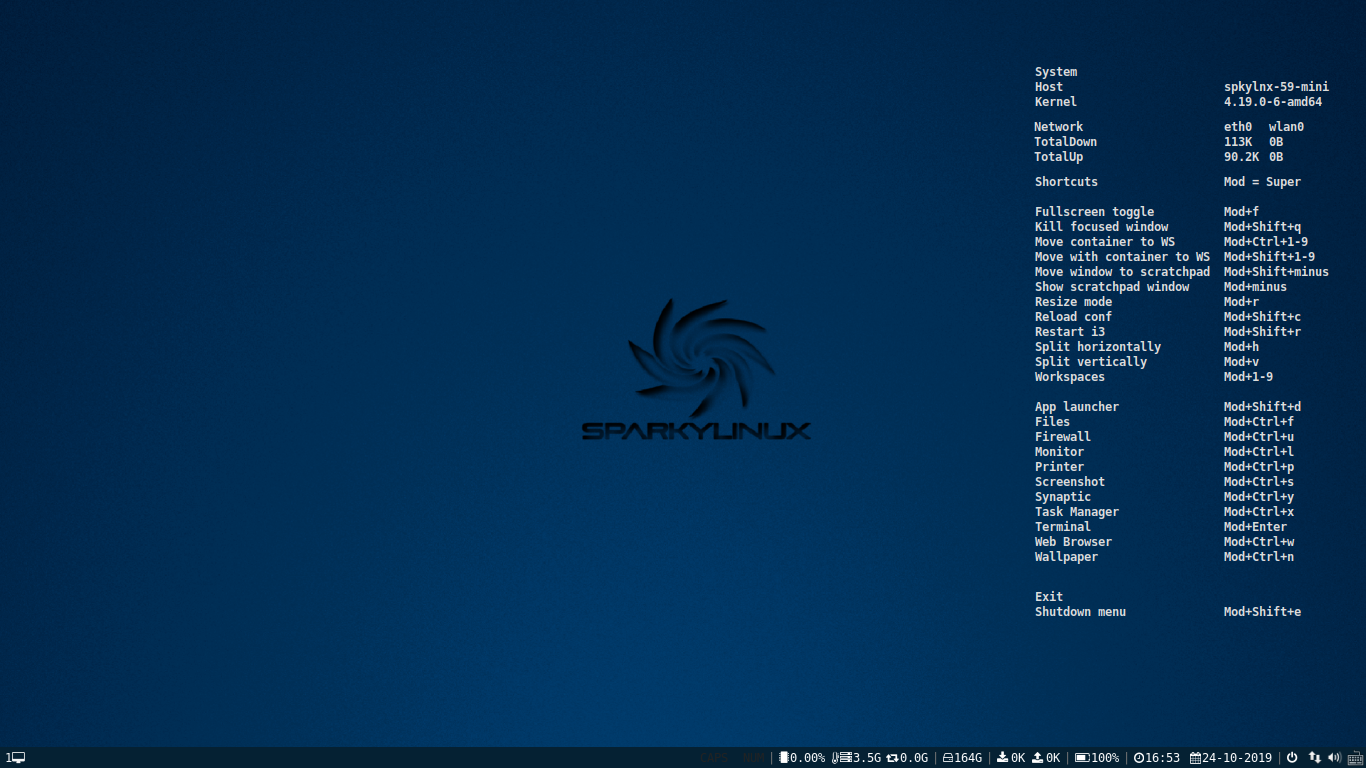
Task: Click the date 24-10-2019
Action: pyautogui.click(x=1237, y=757)
